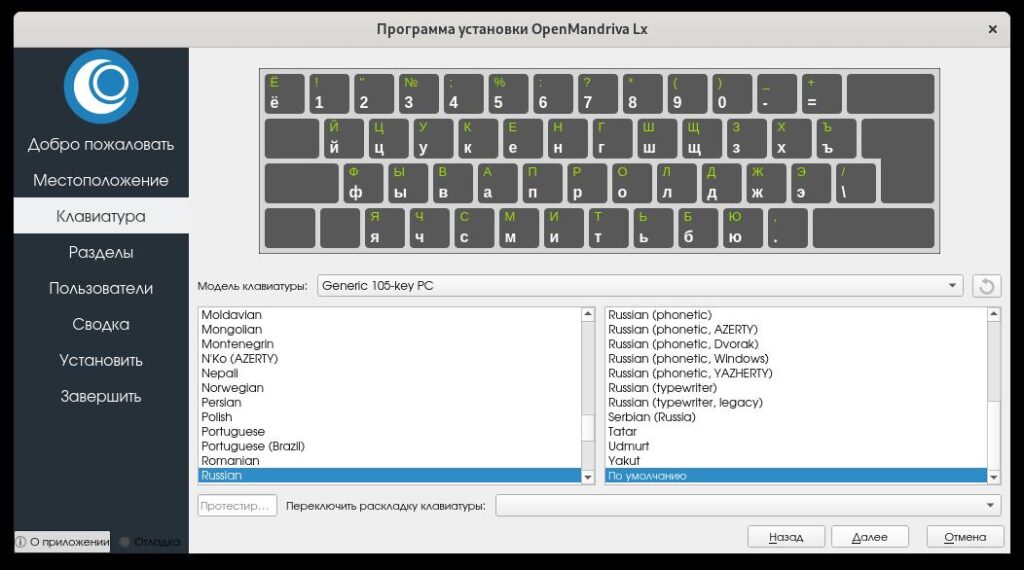Click the 'Отмена' button
1024x570 pixels.
point(965,537)
